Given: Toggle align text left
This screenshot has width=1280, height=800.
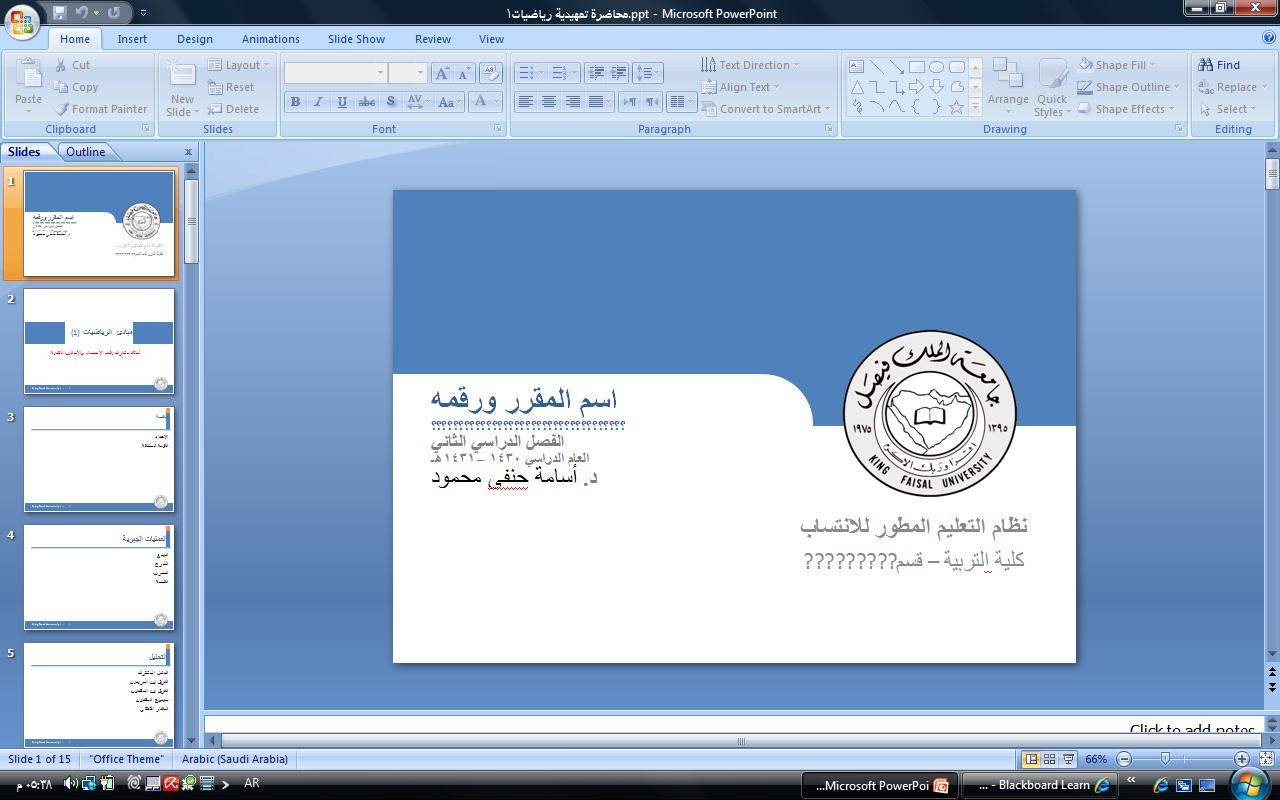Looking at the screenshot, I should click(525, 102).
